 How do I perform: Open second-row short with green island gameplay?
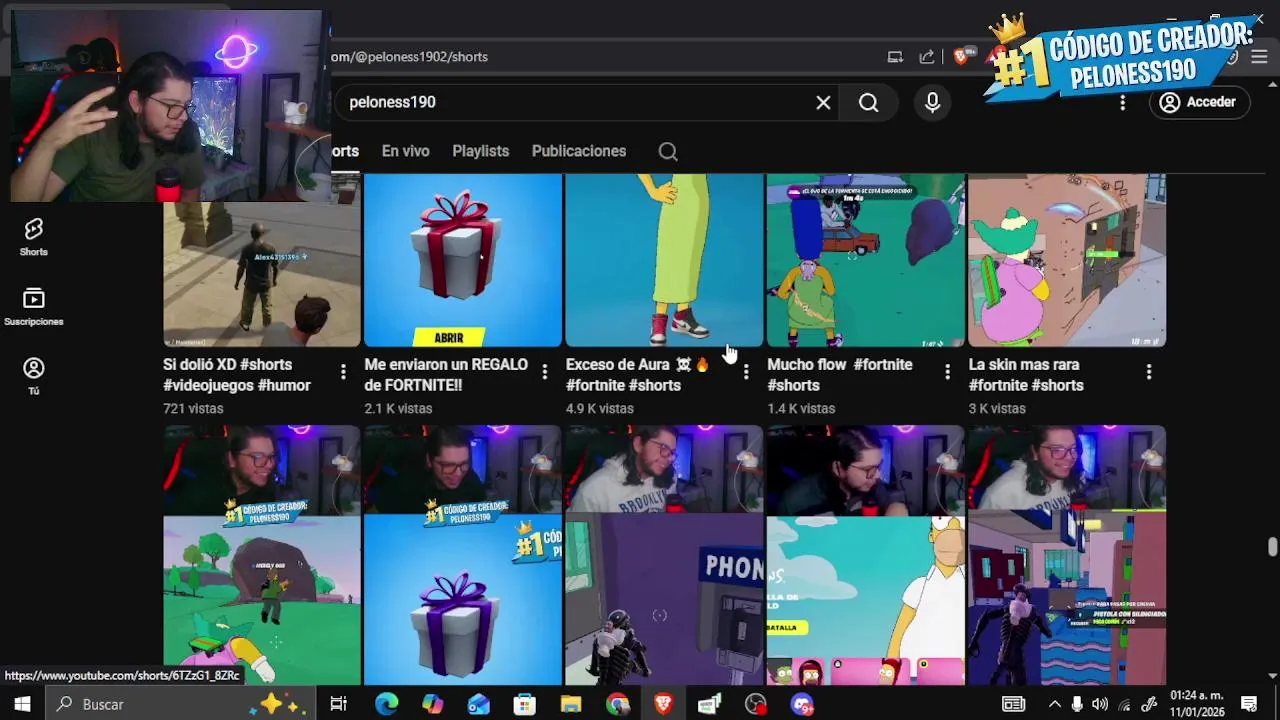[262, 555]
